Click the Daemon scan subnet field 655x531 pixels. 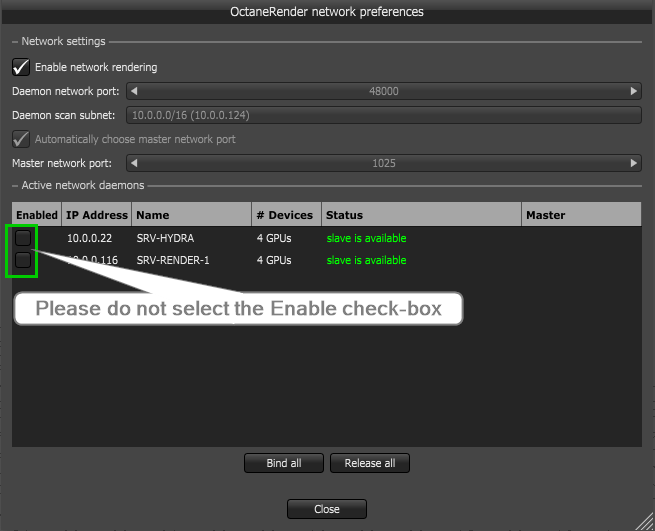coord(383,115)
